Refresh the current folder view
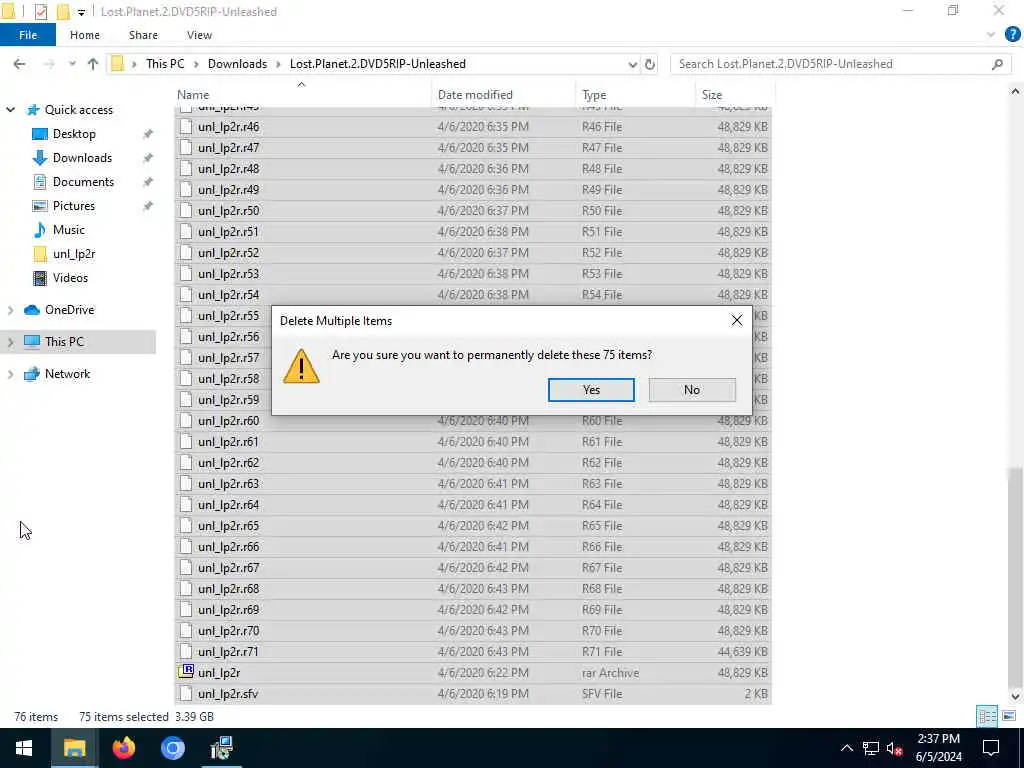 coord(650,64)
